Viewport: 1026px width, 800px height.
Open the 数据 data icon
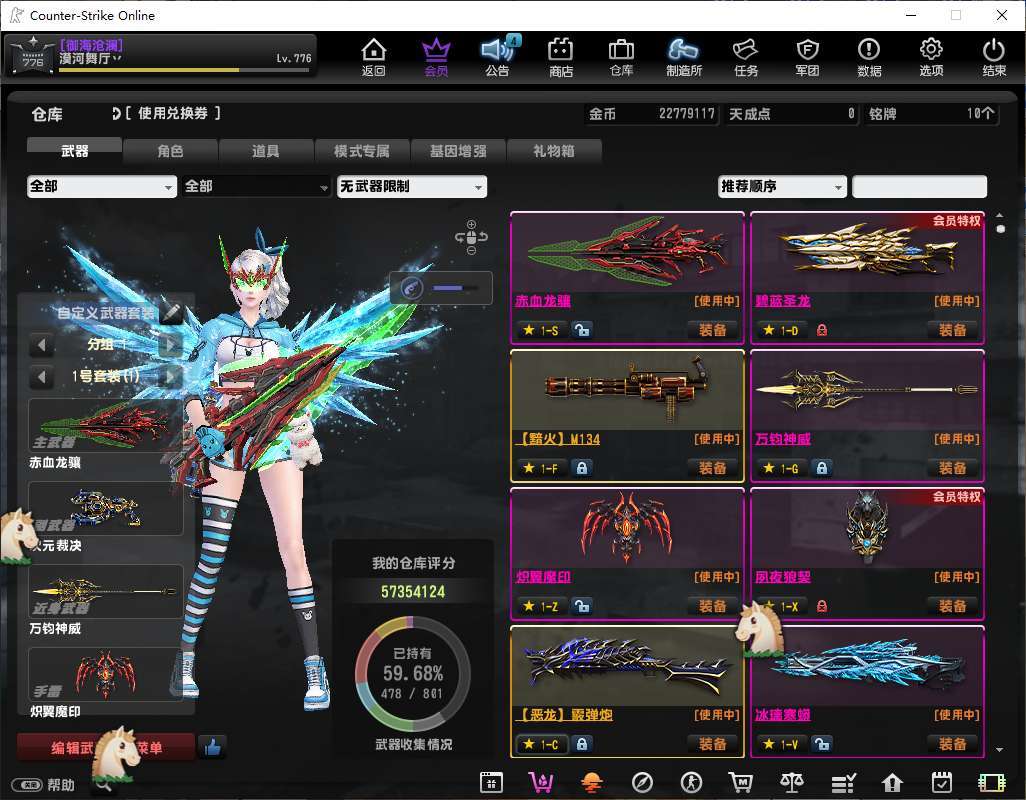tap(869, 57)
